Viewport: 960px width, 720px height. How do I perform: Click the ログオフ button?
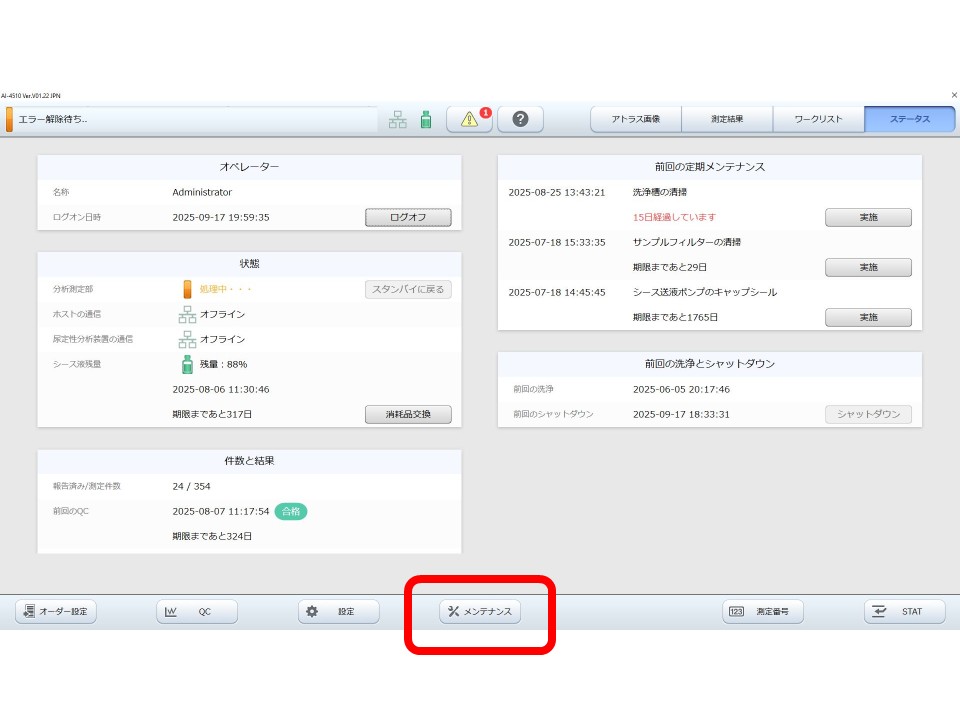click(x=407, y=217)
